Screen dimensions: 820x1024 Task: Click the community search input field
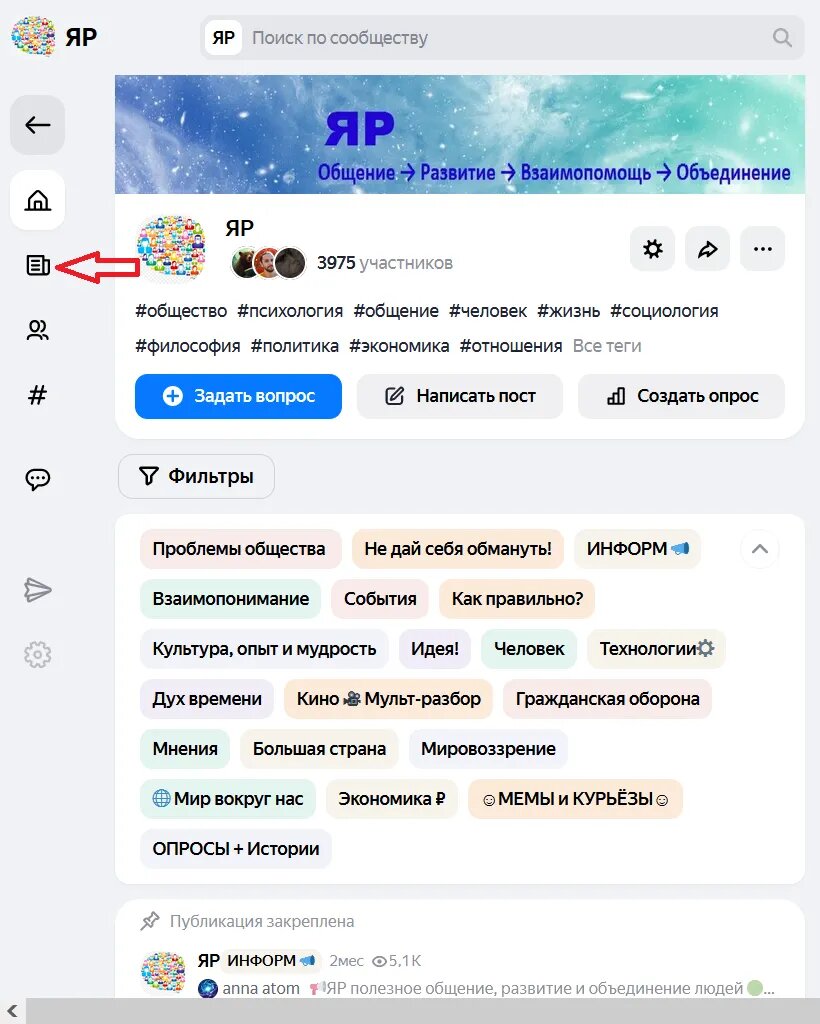(x=503, y=38)
